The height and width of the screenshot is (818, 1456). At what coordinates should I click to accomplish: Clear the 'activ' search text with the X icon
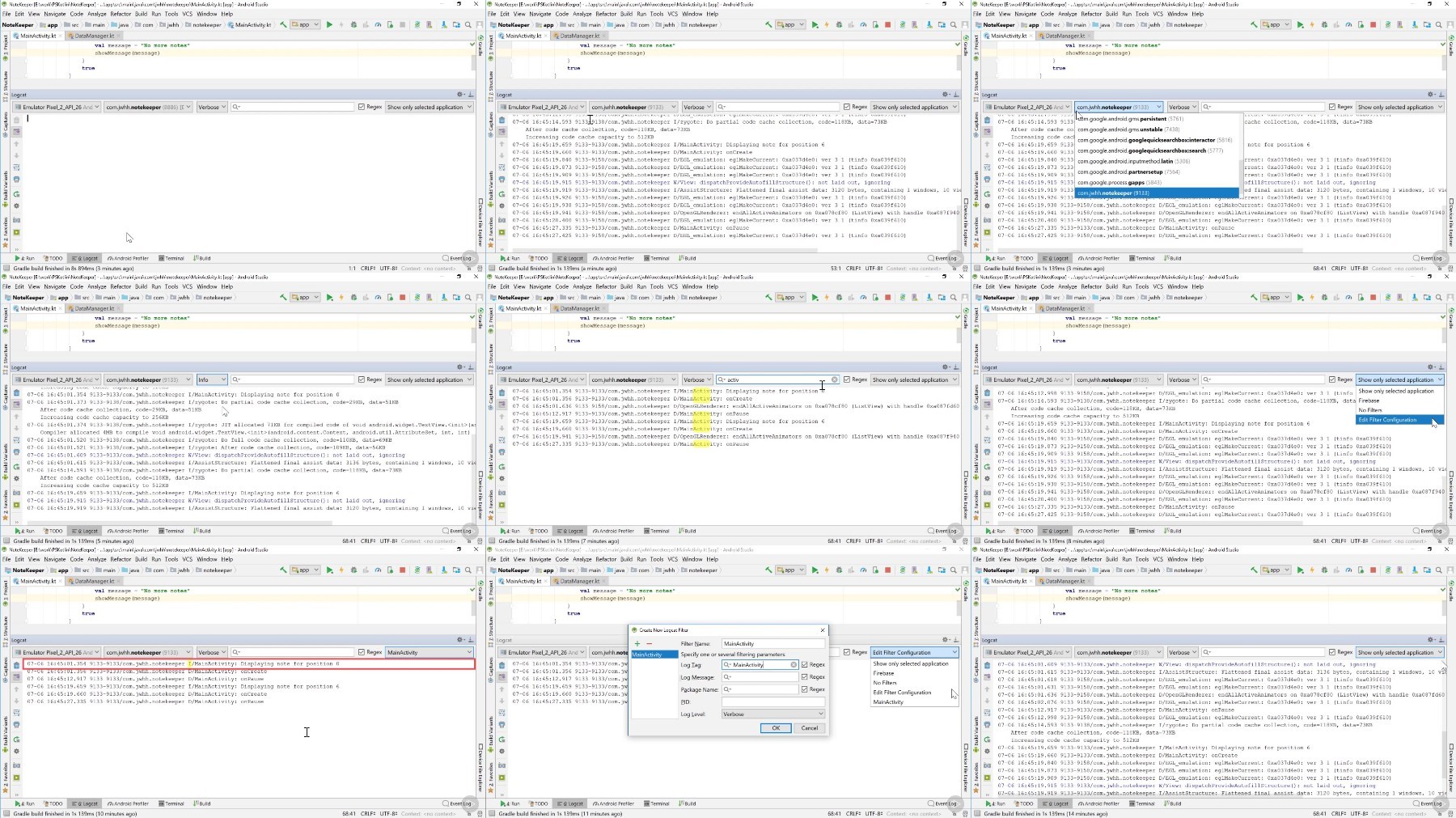tap(835, 379)
